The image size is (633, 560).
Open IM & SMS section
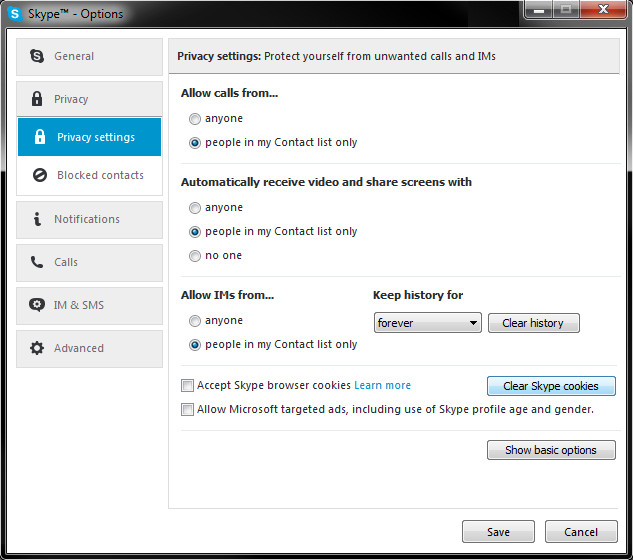tap(89, 306)
